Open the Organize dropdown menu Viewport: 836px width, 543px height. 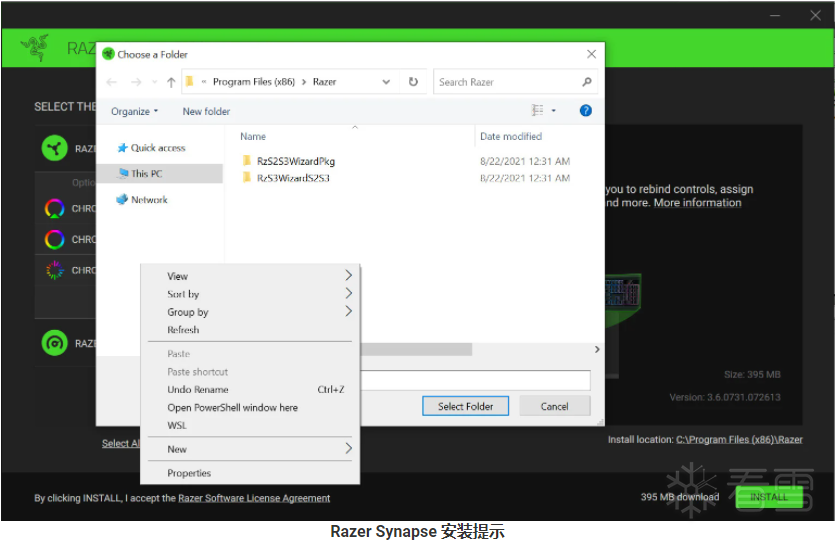pyautogui.click(x=134, y=111)
